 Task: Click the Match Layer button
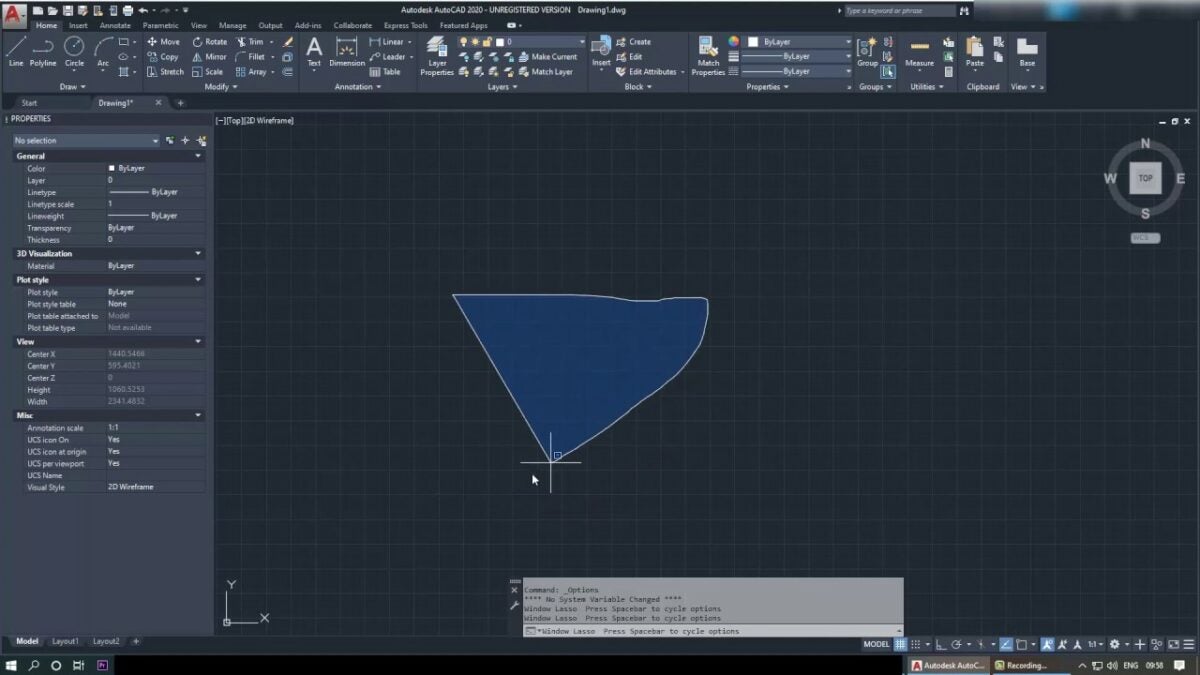(550, 71)
